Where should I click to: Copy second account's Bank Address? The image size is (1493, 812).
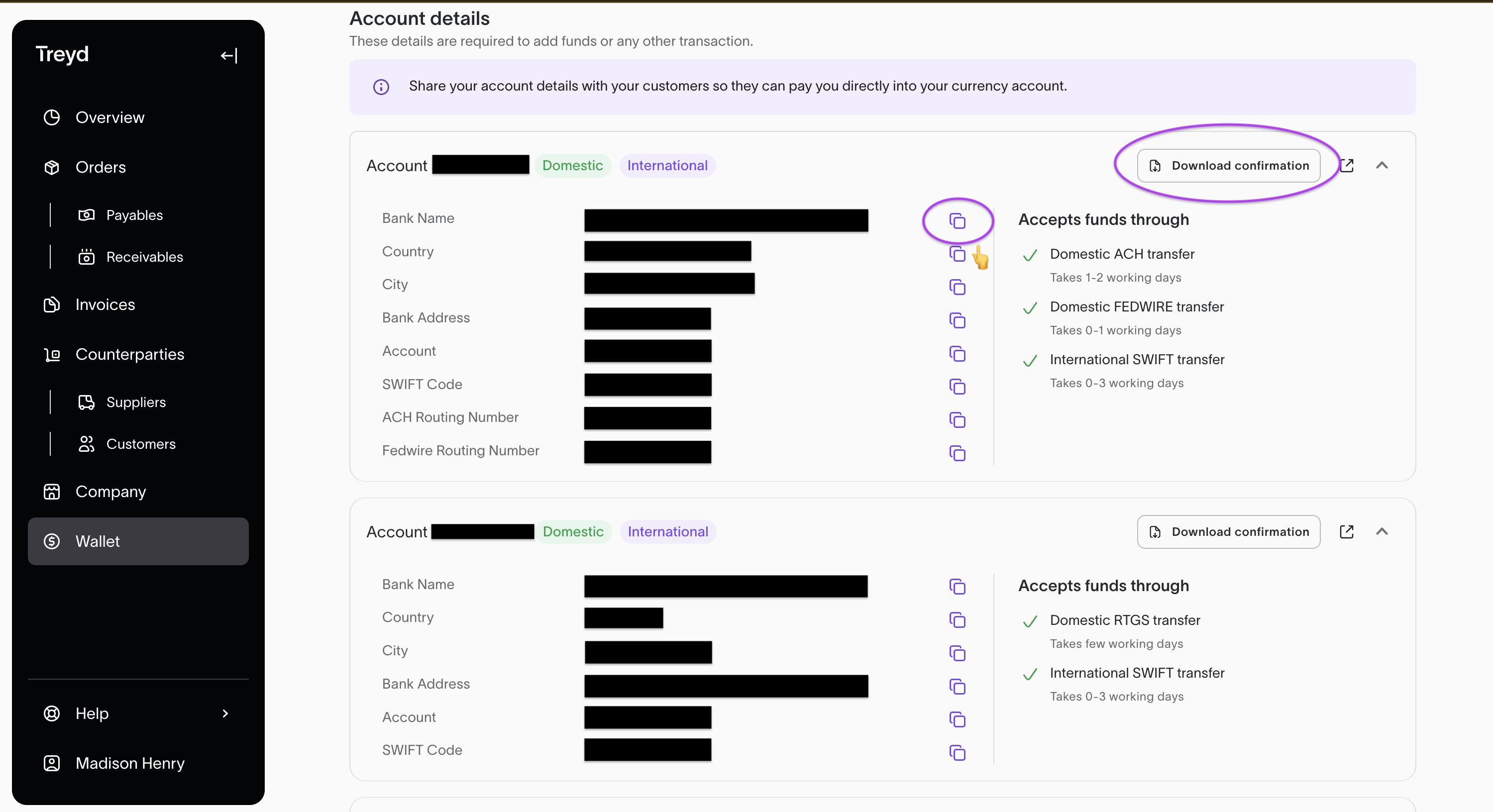[957, 687]
